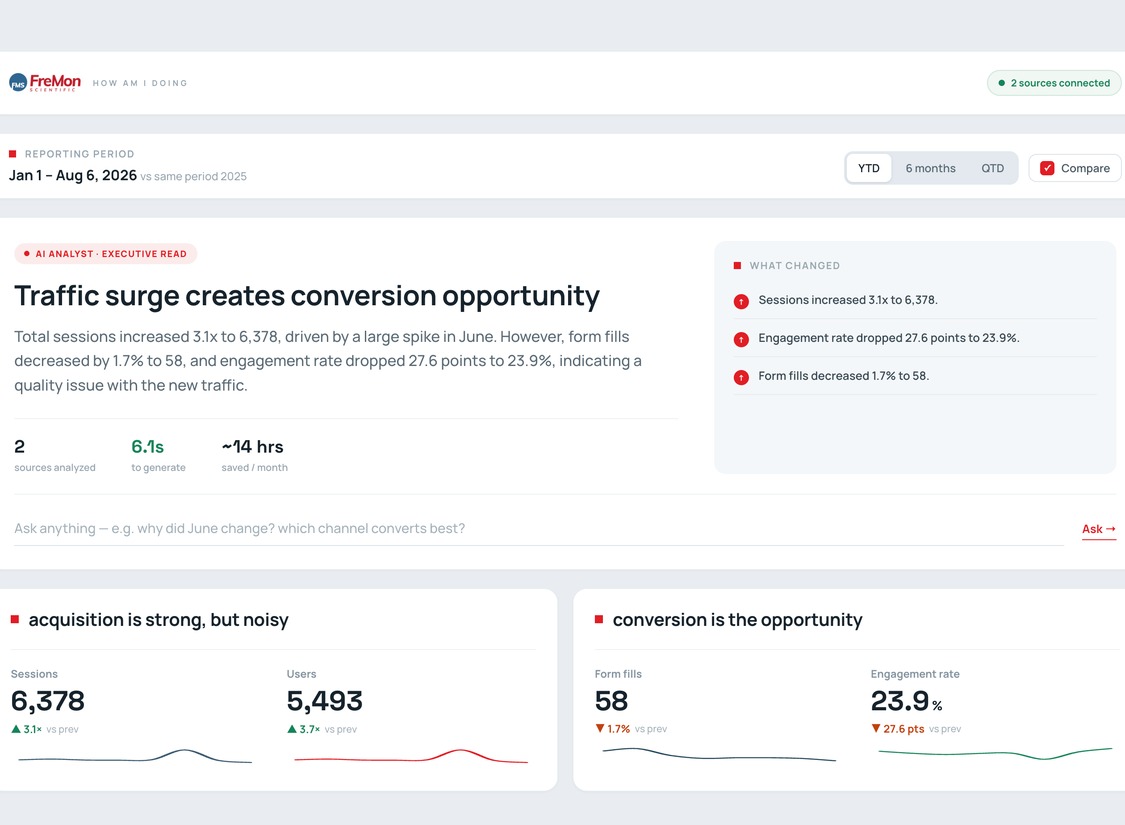The height and width of the screenshot is (825, 1125).
Task: Toggle the Compare checkbox
Action: pyautogui.click(x=1047, y=168)
